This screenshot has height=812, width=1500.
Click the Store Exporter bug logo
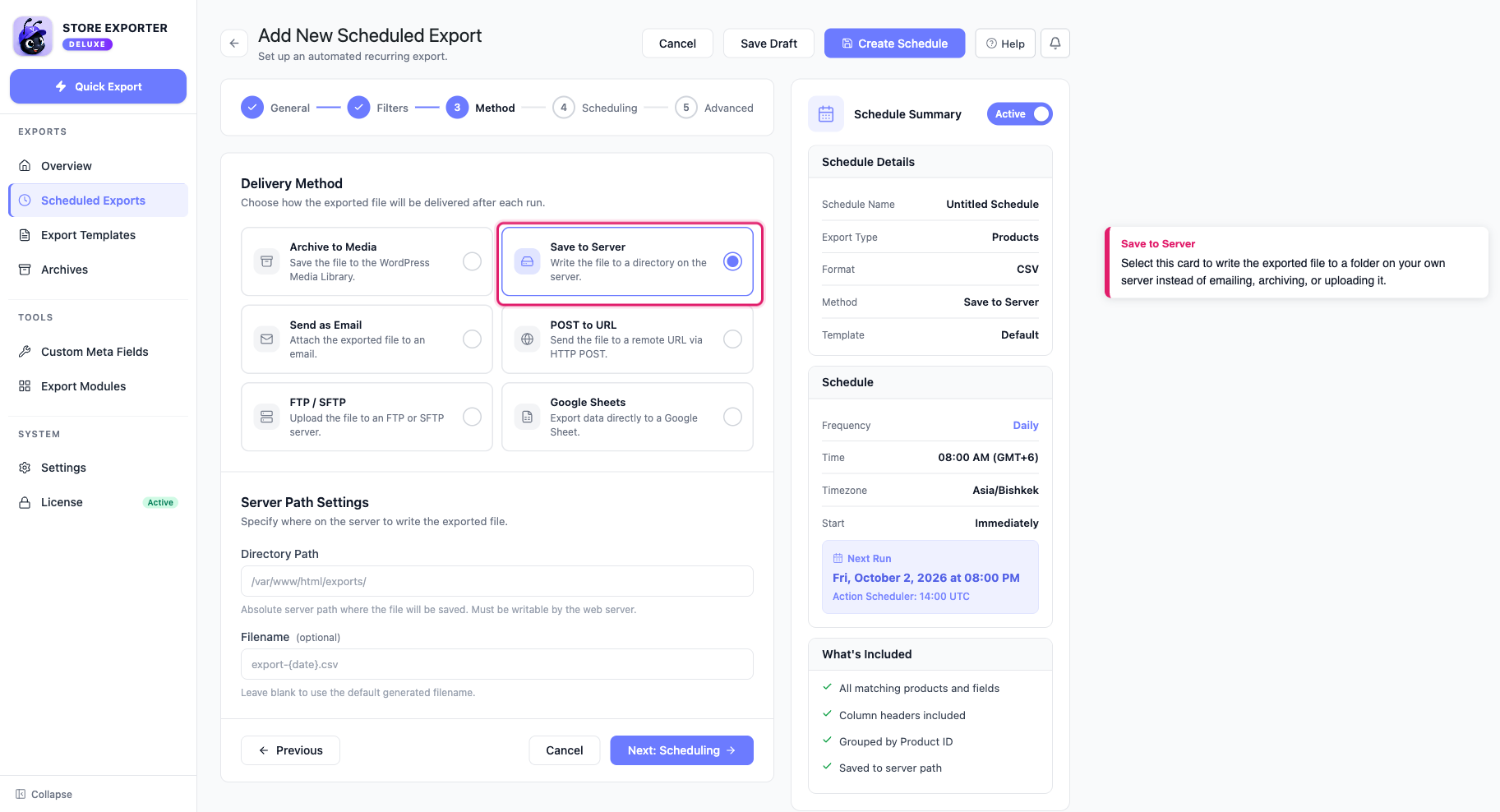pyautogui.click(x=33, y=36)
